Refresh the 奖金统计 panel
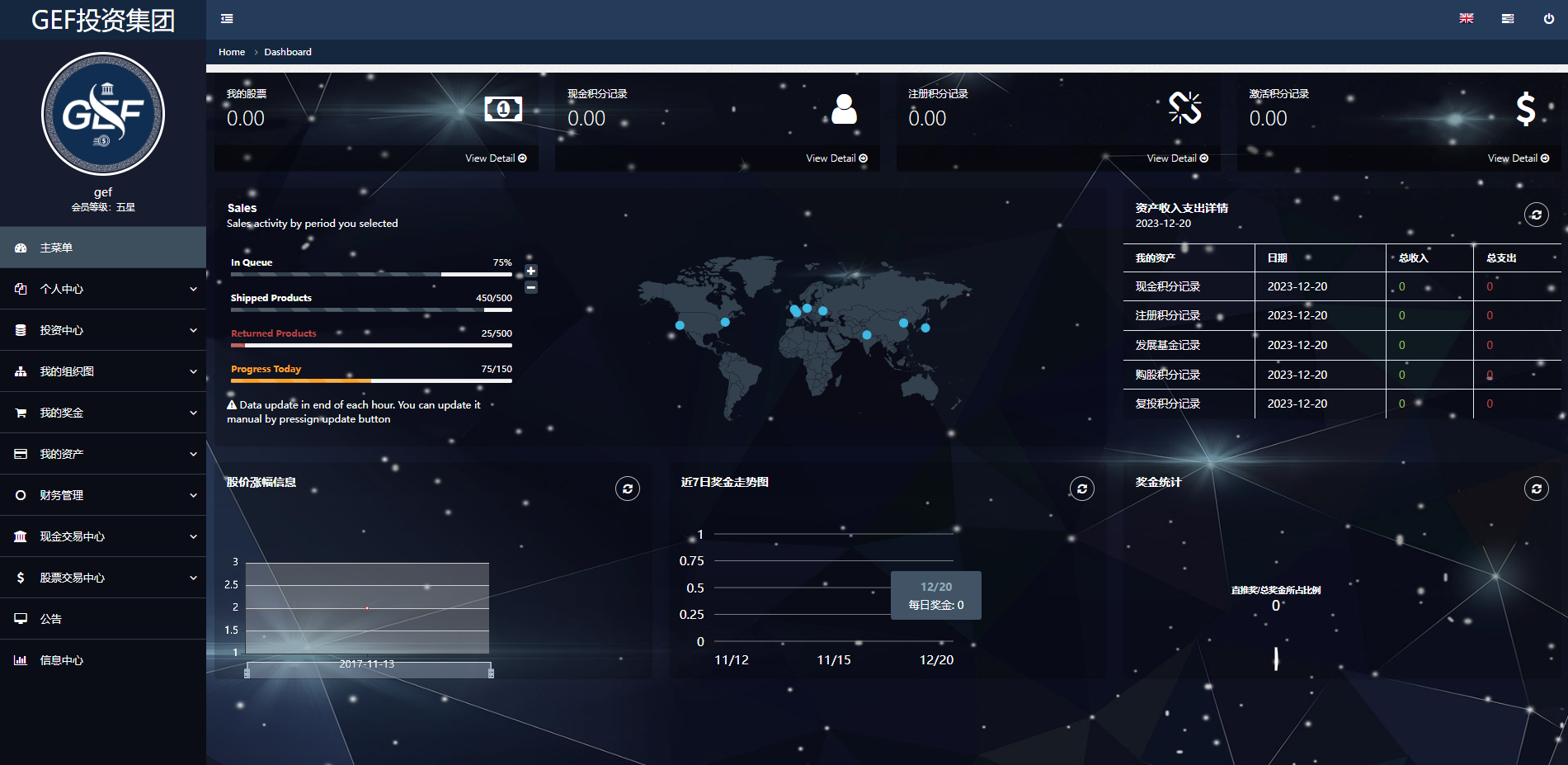This screenshot has width=1568, height=765. pos(1536,489)
